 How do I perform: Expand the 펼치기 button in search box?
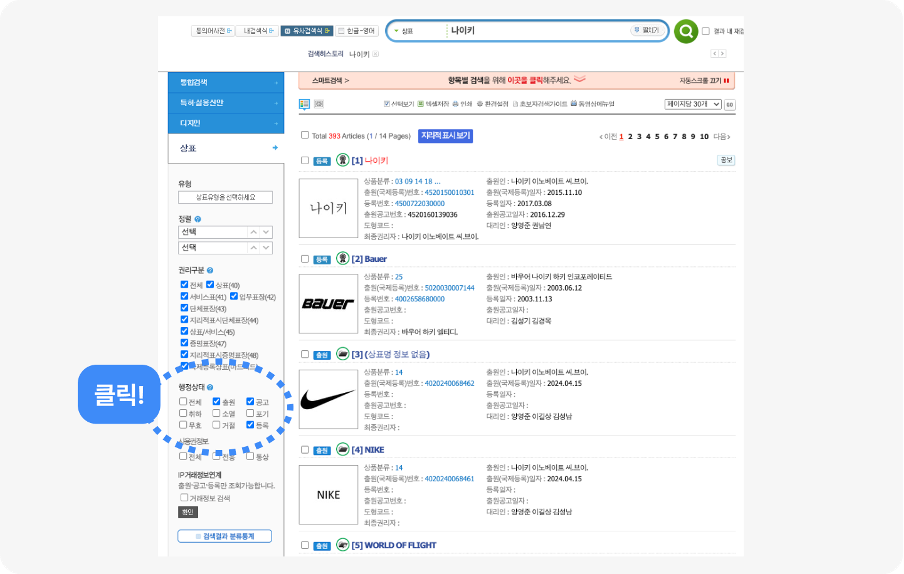646,30
